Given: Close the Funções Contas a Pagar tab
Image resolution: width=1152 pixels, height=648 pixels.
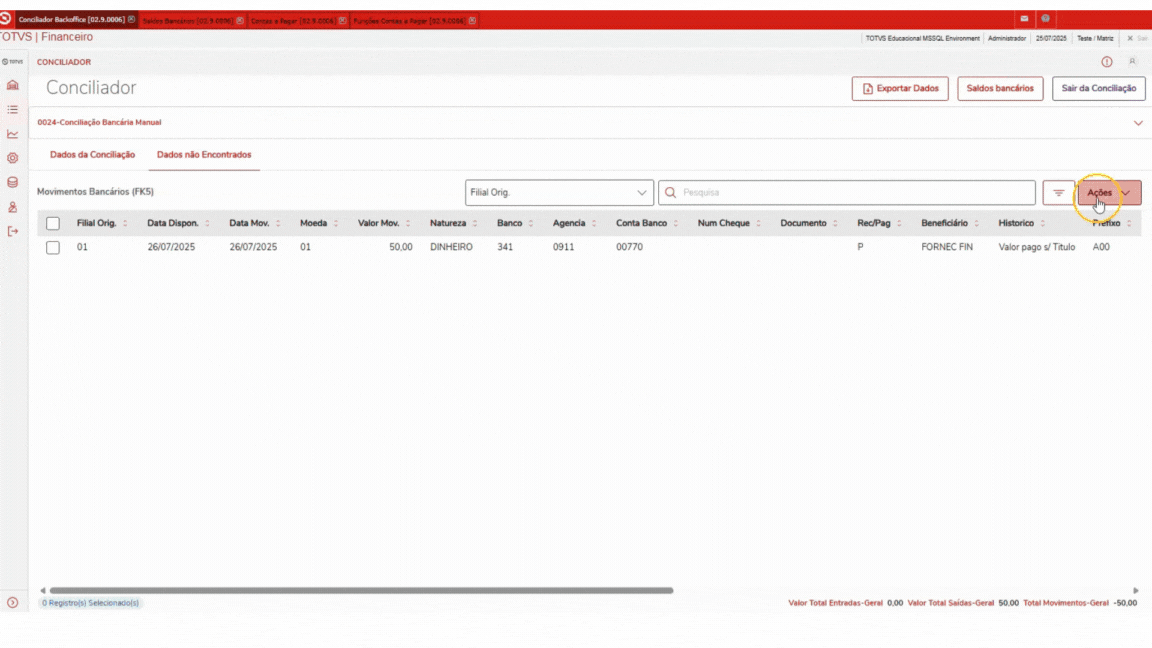Looking at the screenshot, I should pos(472,21).
